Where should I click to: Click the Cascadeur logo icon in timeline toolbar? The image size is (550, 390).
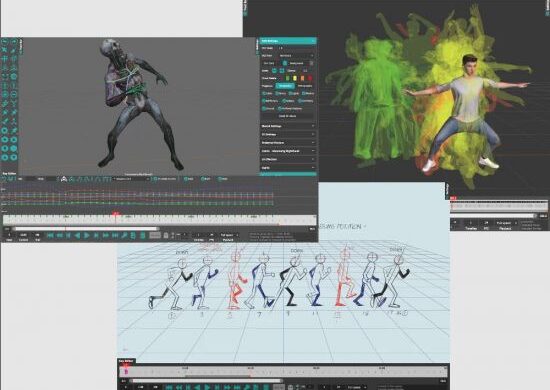pos(63,179)
